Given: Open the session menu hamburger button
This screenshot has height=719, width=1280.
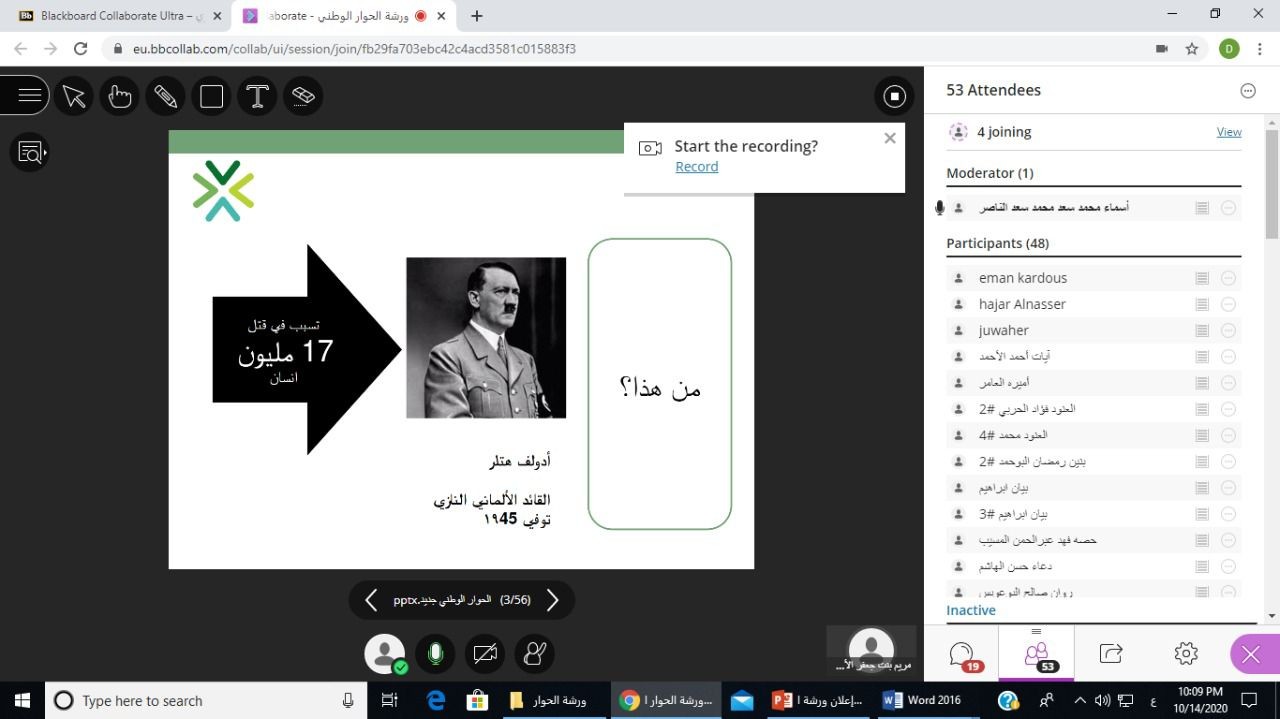Looking at the screenshot, I should (x=28, y=96).
